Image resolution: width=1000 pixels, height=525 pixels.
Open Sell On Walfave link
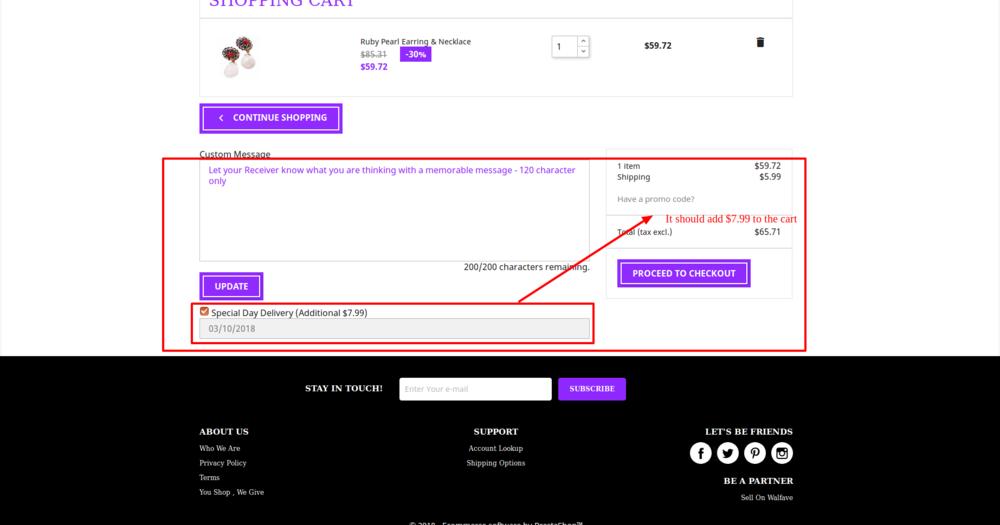point(767,498)
